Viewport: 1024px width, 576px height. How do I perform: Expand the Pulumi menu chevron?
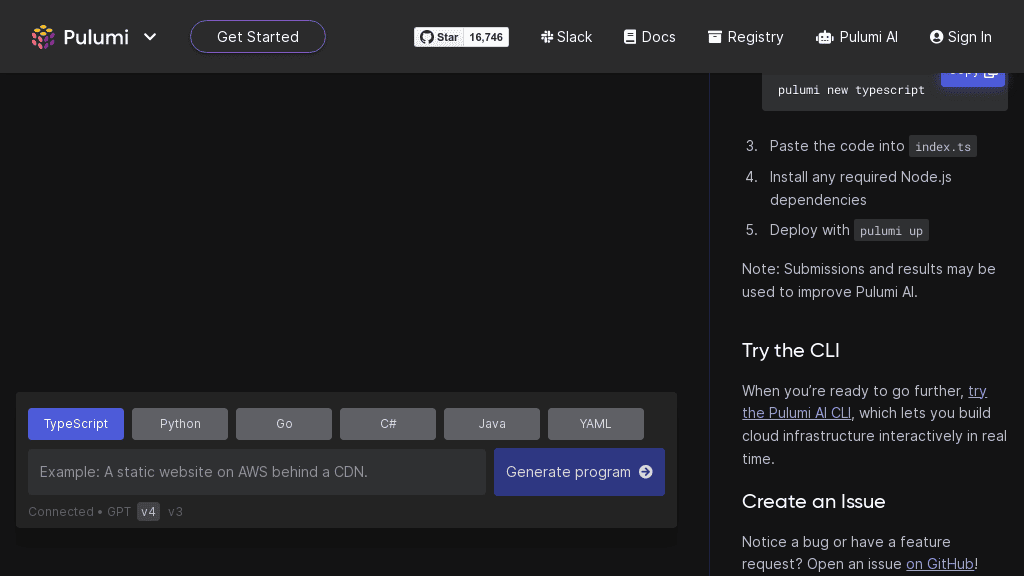tap(150, 37)
